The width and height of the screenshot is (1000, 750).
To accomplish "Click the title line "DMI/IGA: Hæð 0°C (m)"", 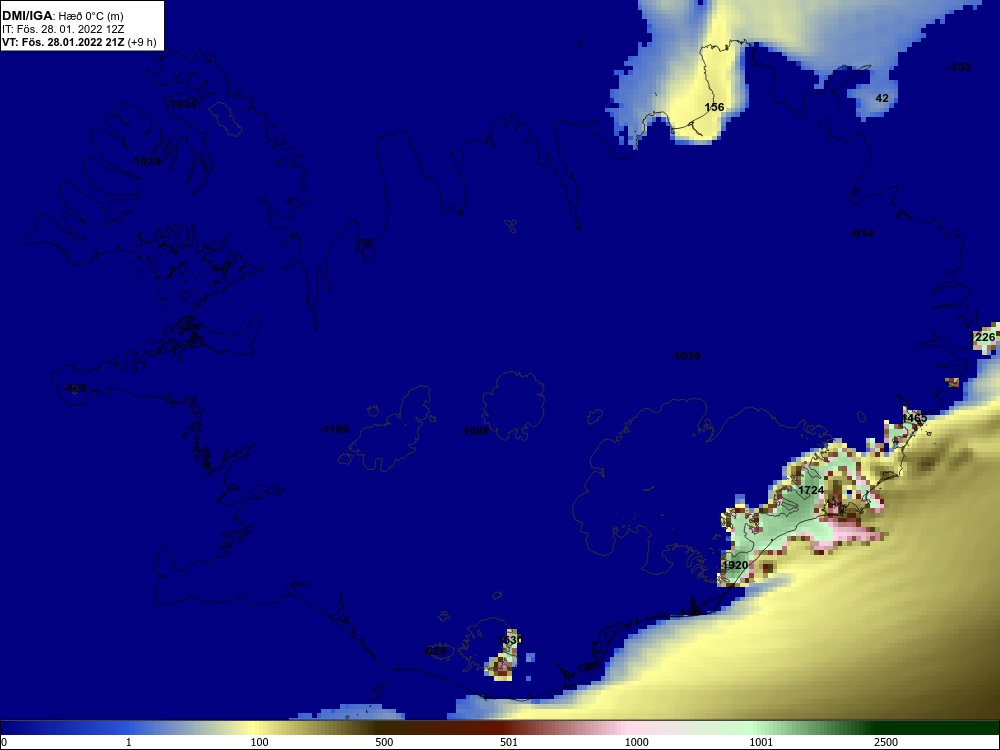I will [x=63, y=16].
